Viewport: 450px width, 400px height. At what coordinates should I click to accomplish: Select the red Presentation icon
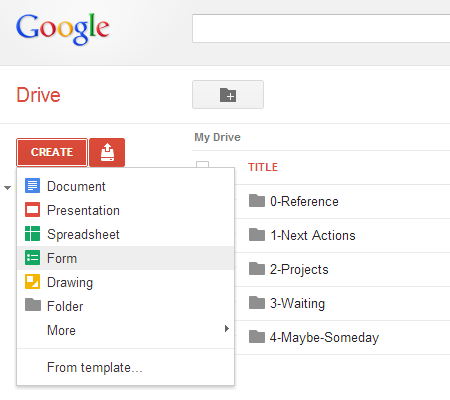tap(32, 210)
